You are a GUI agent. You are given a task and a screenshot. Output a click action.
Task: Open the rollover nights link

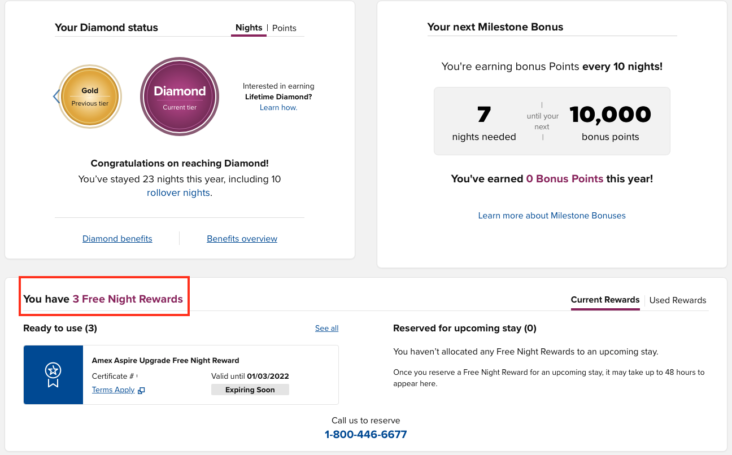[179, 193]
